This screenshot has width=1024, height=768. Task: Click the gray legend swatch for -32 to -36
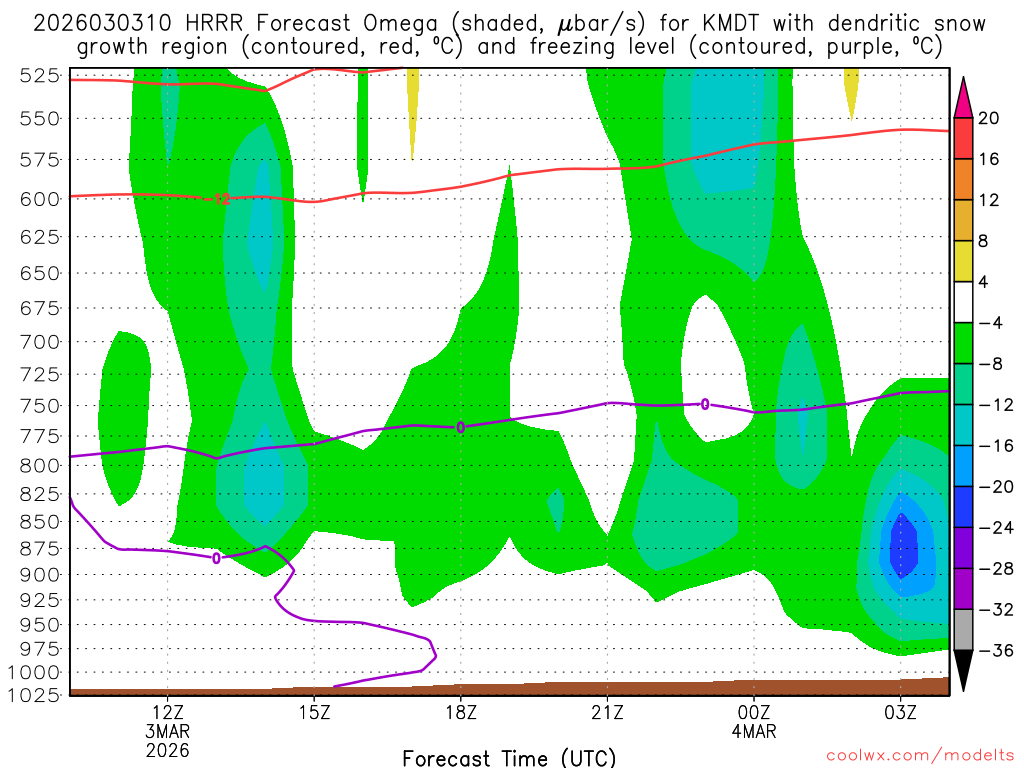pyautogui.click(x=963, y=630)
